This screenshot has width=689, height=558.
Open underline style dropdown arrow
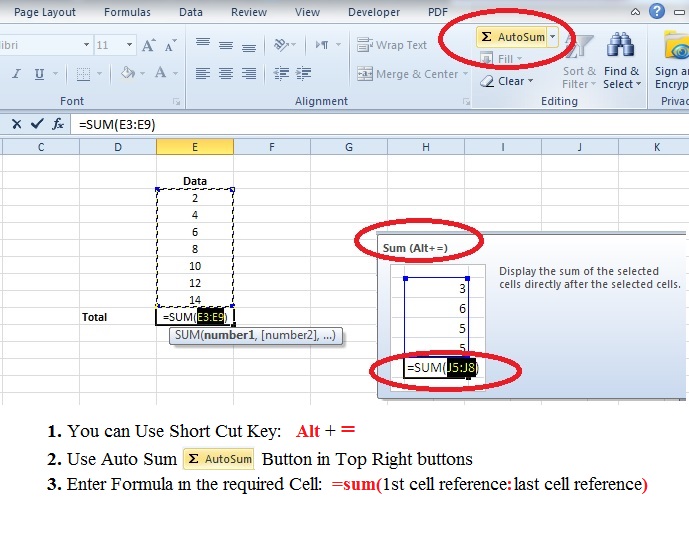tap(55, 73)
